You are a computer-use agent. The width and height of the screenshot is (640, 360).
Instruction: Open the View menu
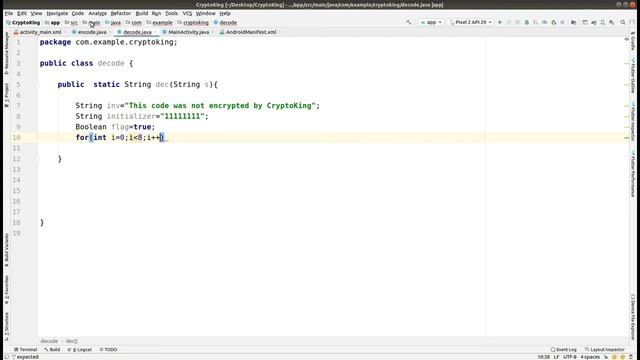point(36,13)
